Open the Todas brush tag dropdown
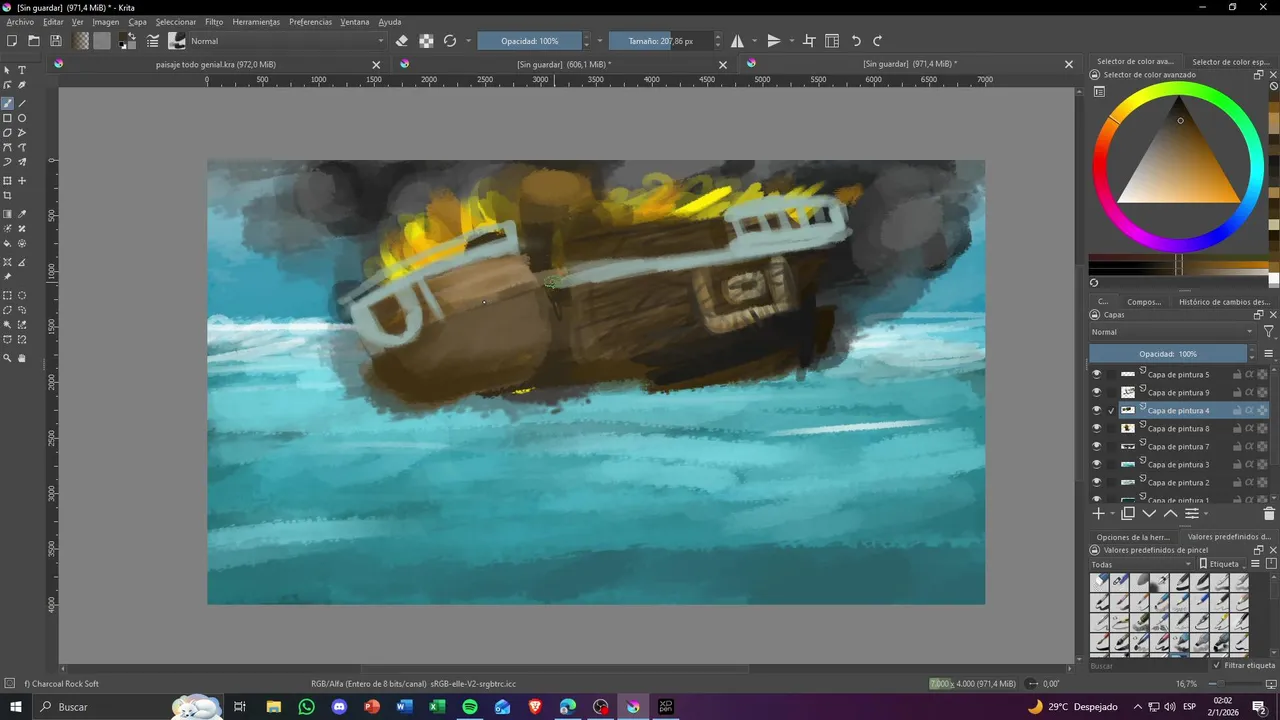This screenshot has width=1280, height=720. click(x=1142, y=564)
